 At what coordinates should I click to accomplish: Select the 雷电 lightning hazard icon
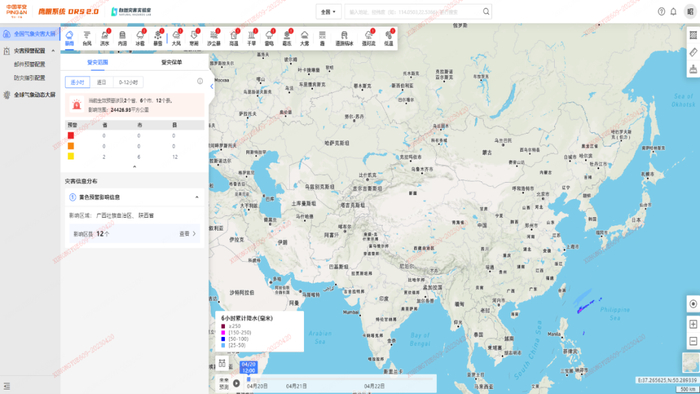pyautogui.click(x=269, y=38)
